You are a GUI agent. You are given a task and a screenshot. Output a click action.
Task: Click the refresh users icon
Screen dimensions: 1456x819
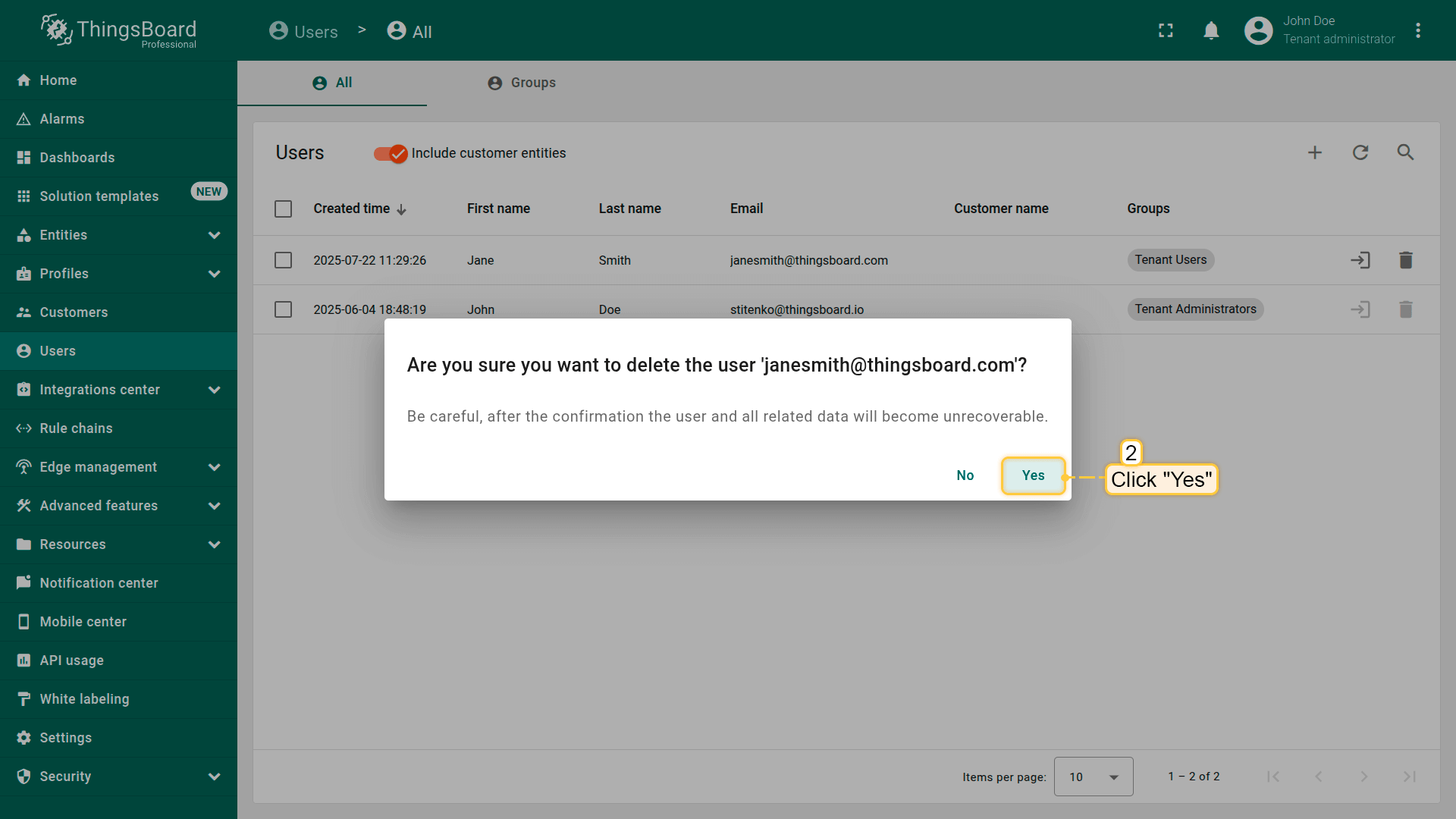click(x=1360, y=152)
